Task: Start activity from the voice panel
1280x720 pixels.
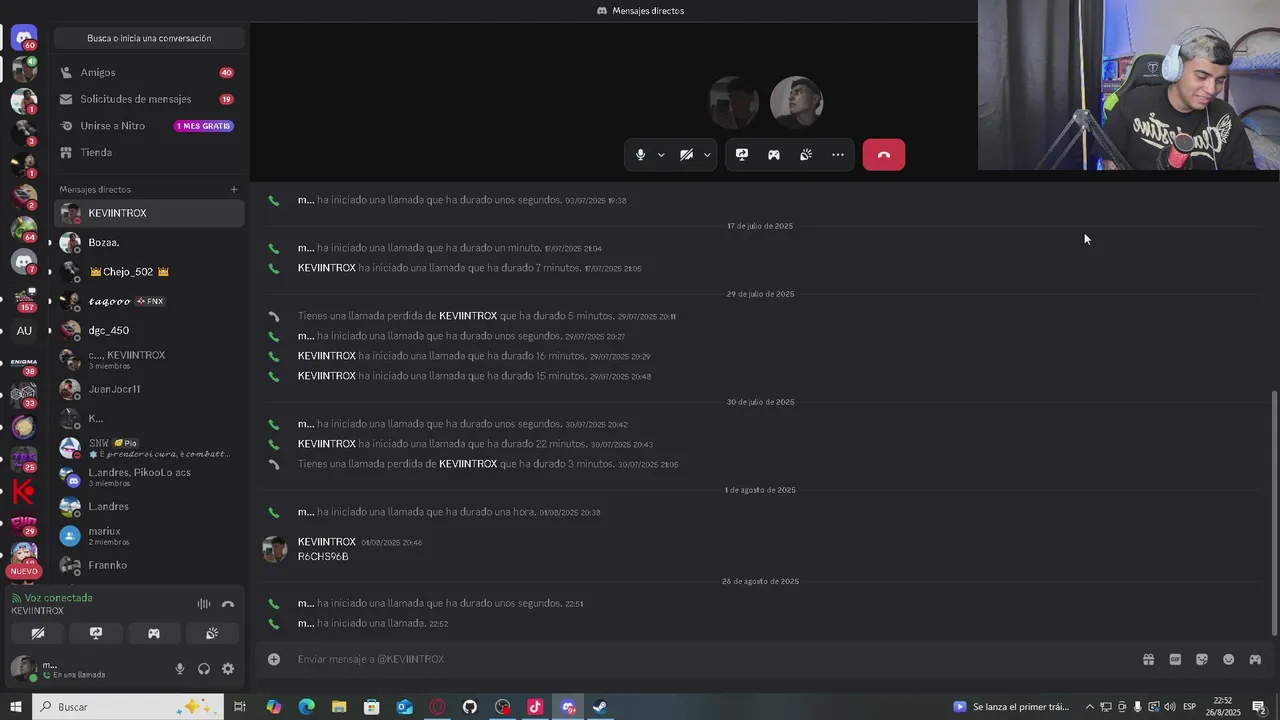Action: tap(154, 633)
